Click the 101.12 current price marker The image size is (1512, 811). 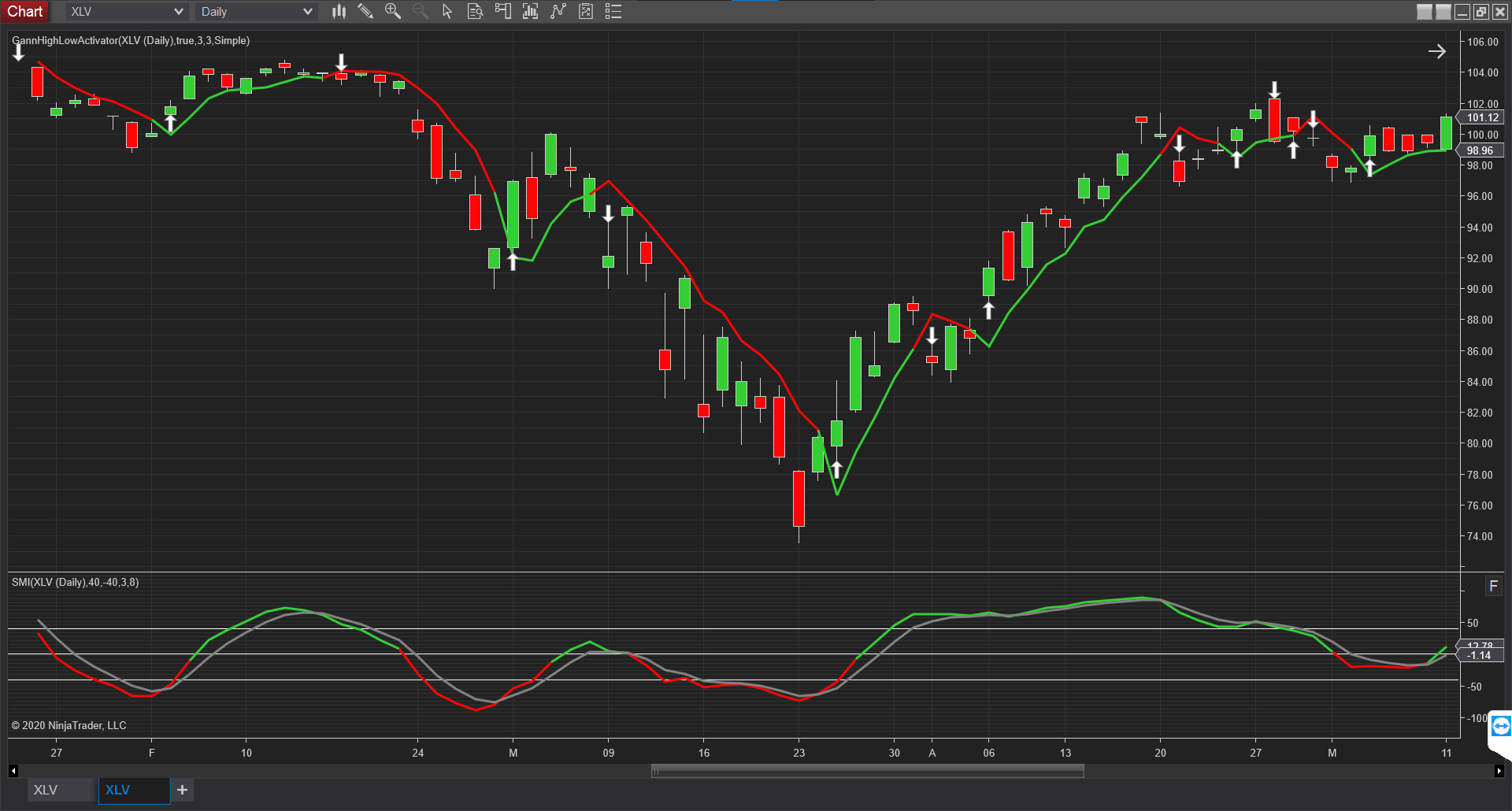[x=1482, y=117]
